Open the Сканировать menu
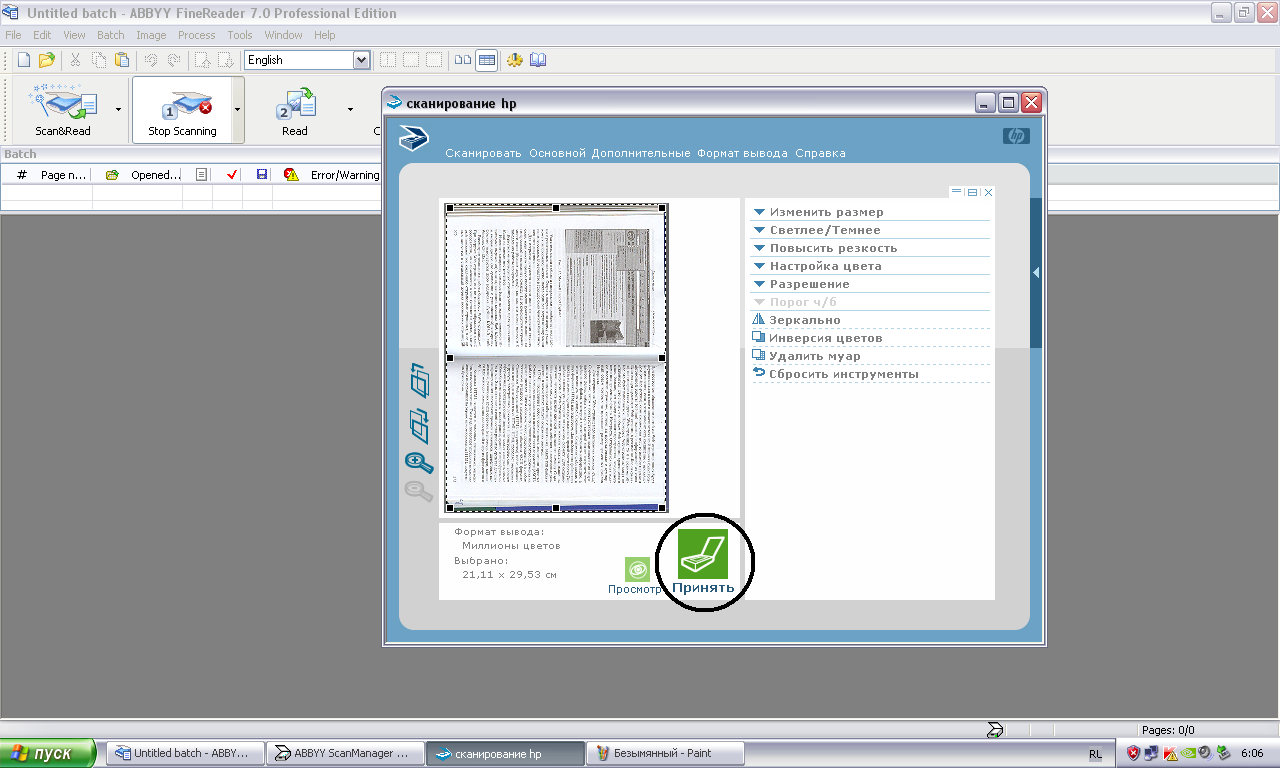 (483, 153)
